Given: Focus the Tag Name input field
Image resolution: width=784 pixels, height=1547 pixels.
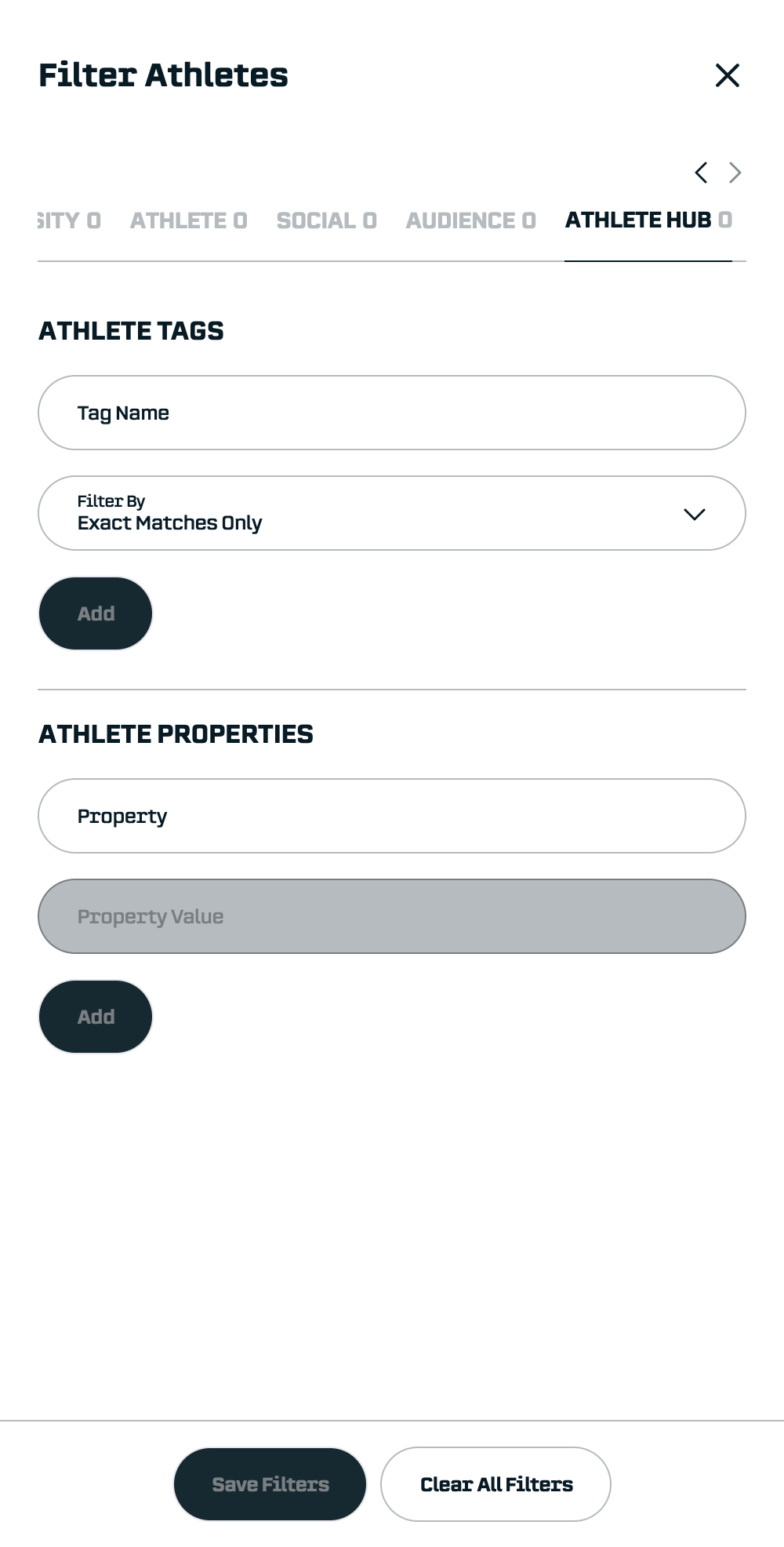Looking at the screenshot, I should pyautogui.click(x=392, y=413).
